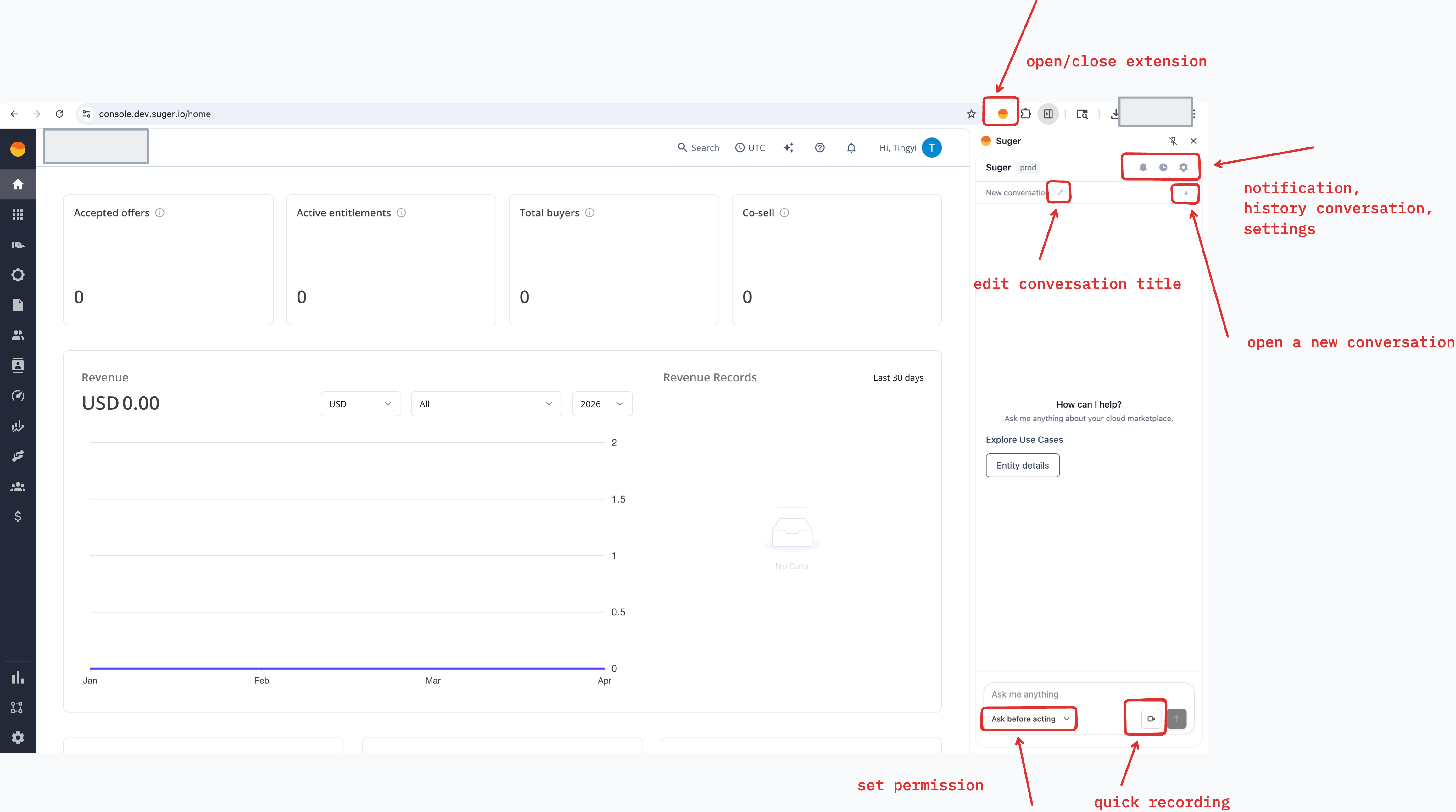Start a new conversation with plus icon
The image size is (1456, 812).
pyautogui.click(x=1186, y=193)
